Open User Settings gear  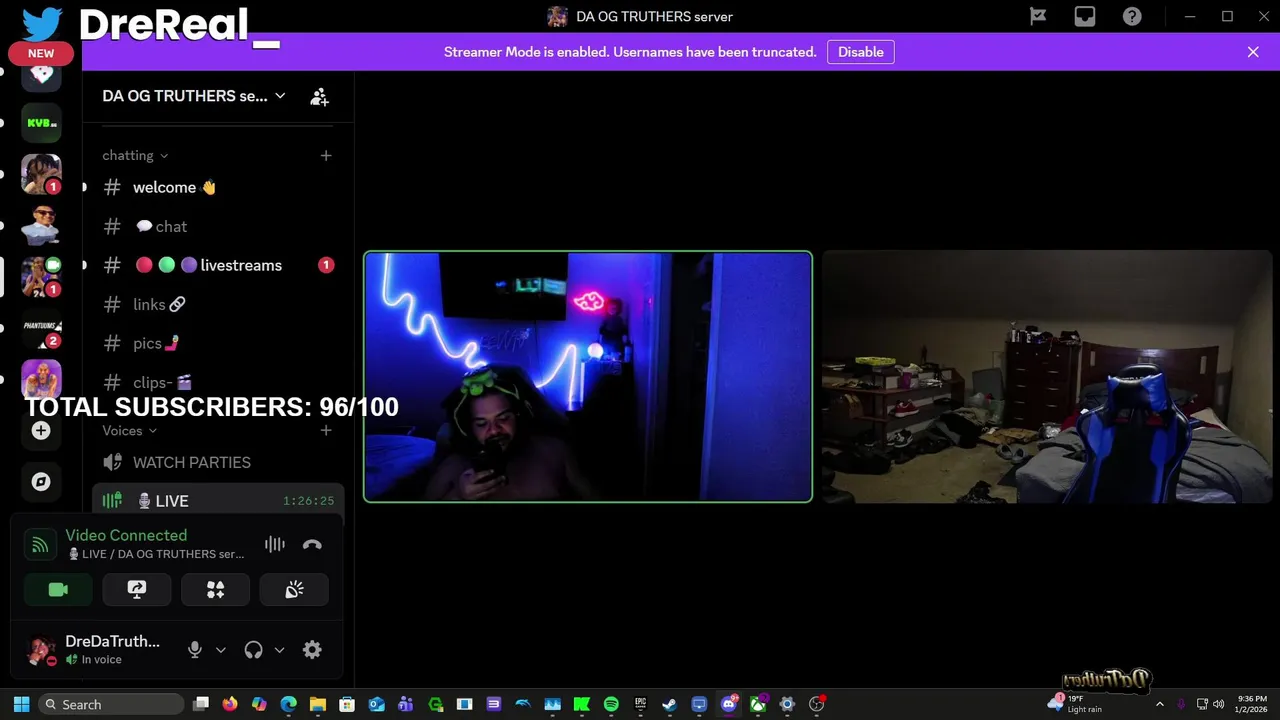coord(312,650)
